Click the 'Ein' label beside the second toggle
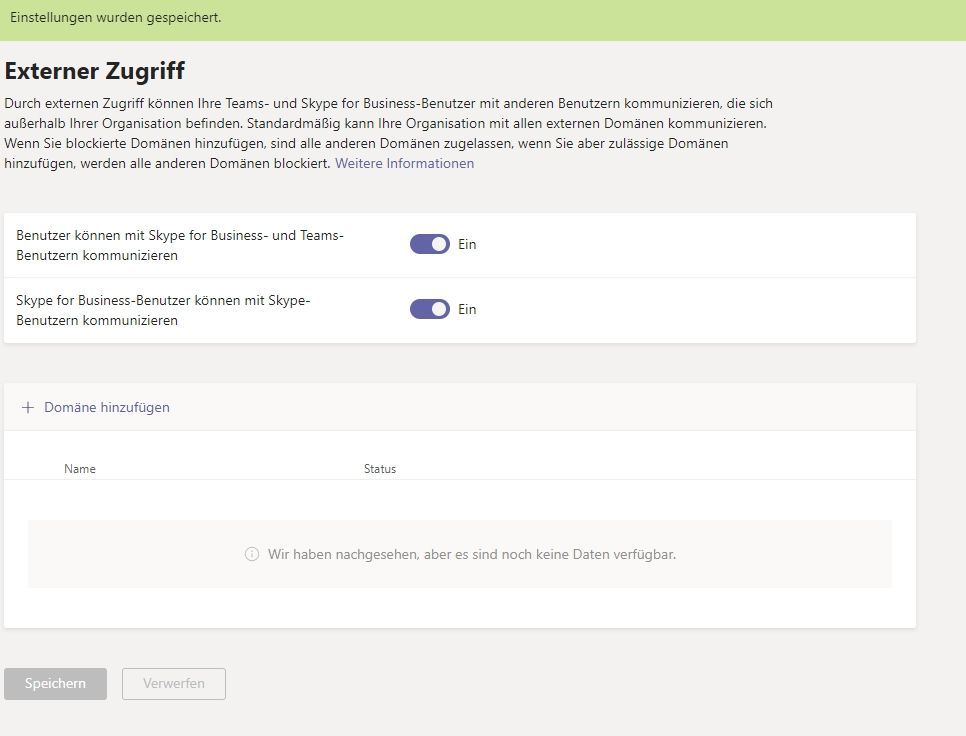 coord(467,309)
